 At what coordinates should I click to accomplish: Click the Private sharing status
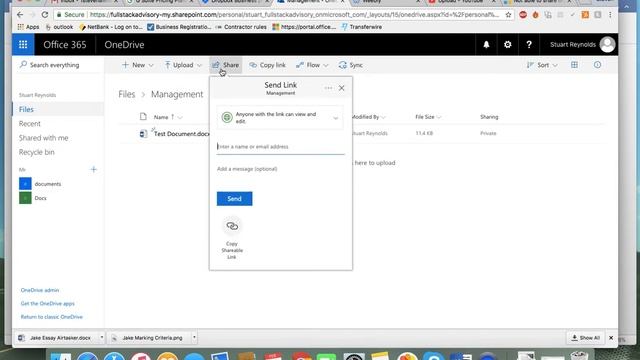pyautogui.click(x=488, y=133)
